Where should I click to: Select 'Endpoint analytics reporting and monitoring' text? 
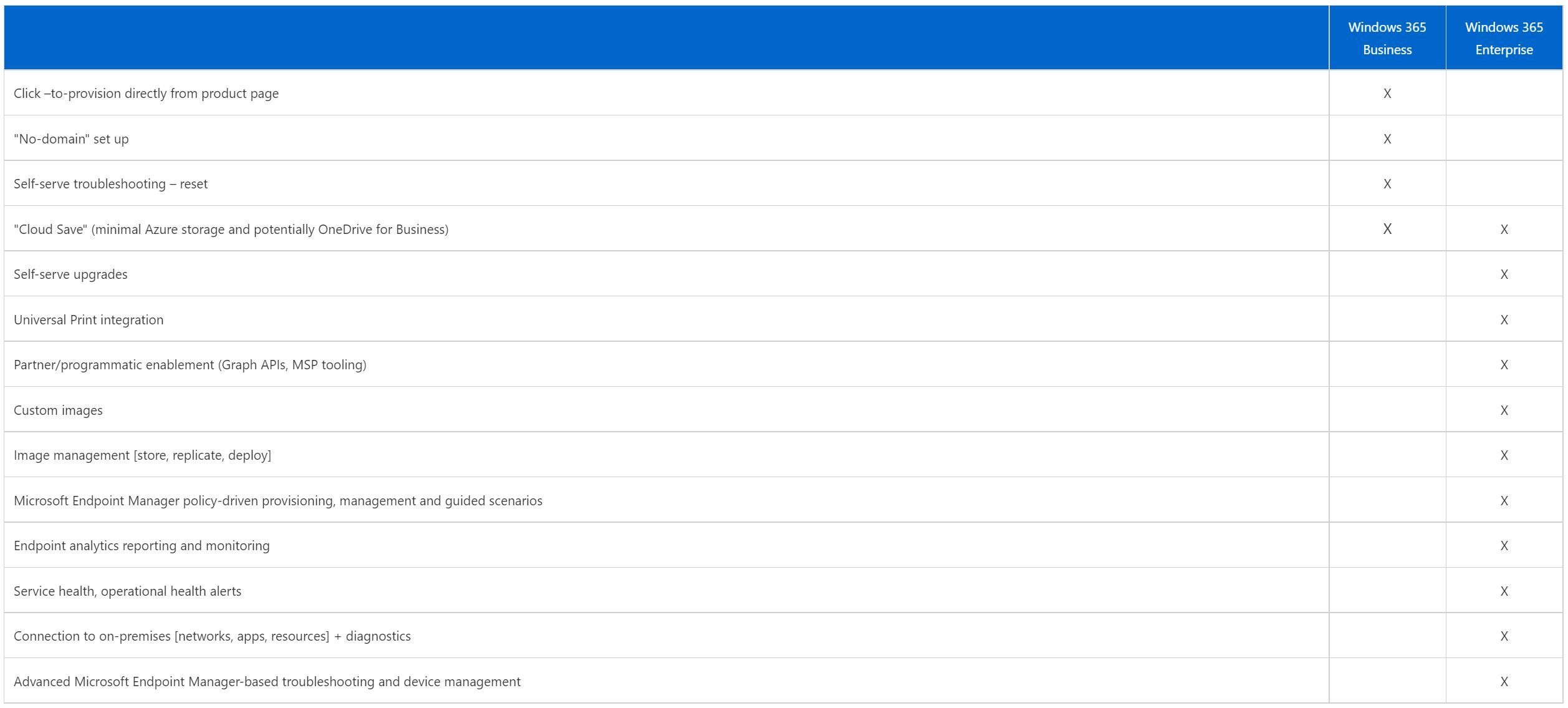[x=142, y=546]
